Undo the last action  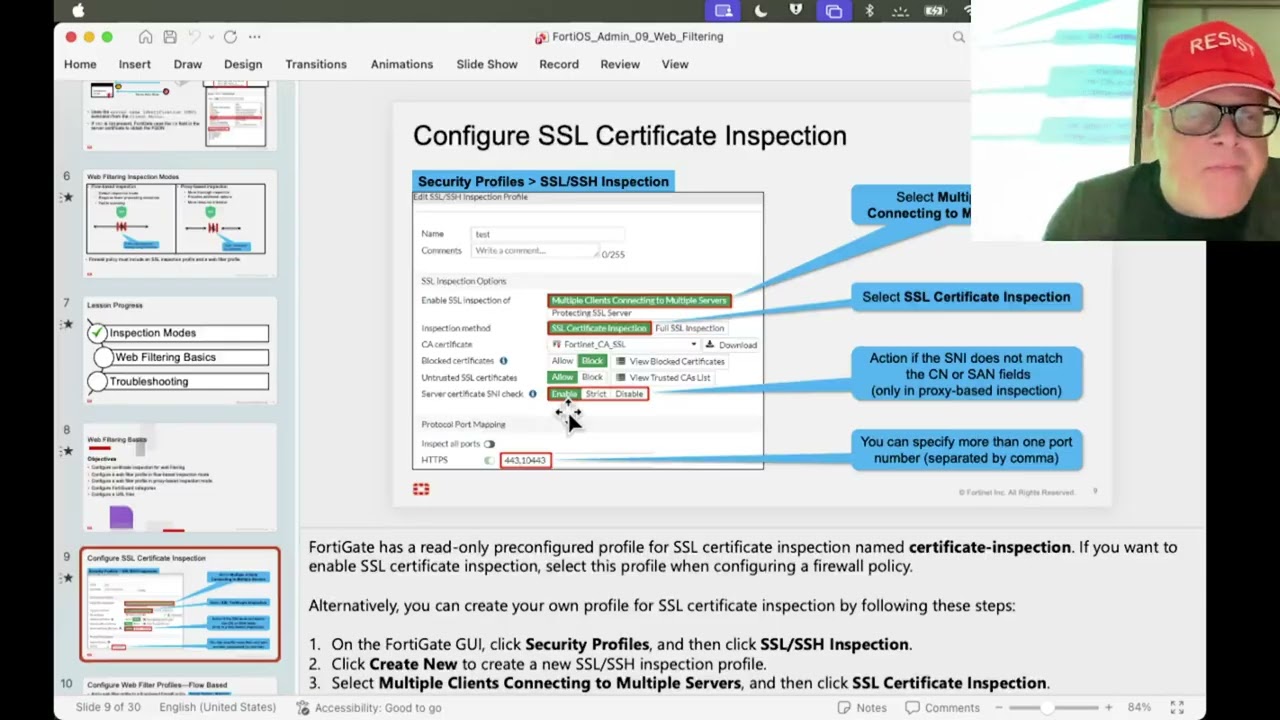tap(194, 37)
